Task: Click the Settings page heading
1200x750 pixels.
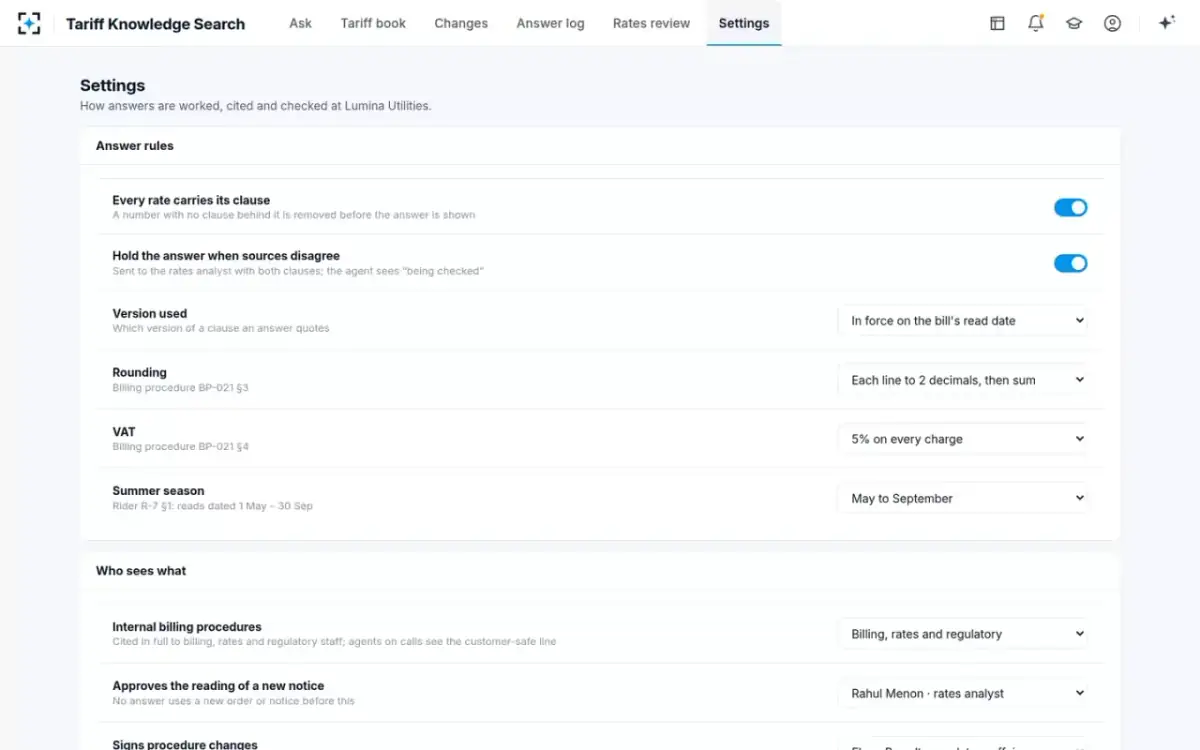Action: click(112, 86)
